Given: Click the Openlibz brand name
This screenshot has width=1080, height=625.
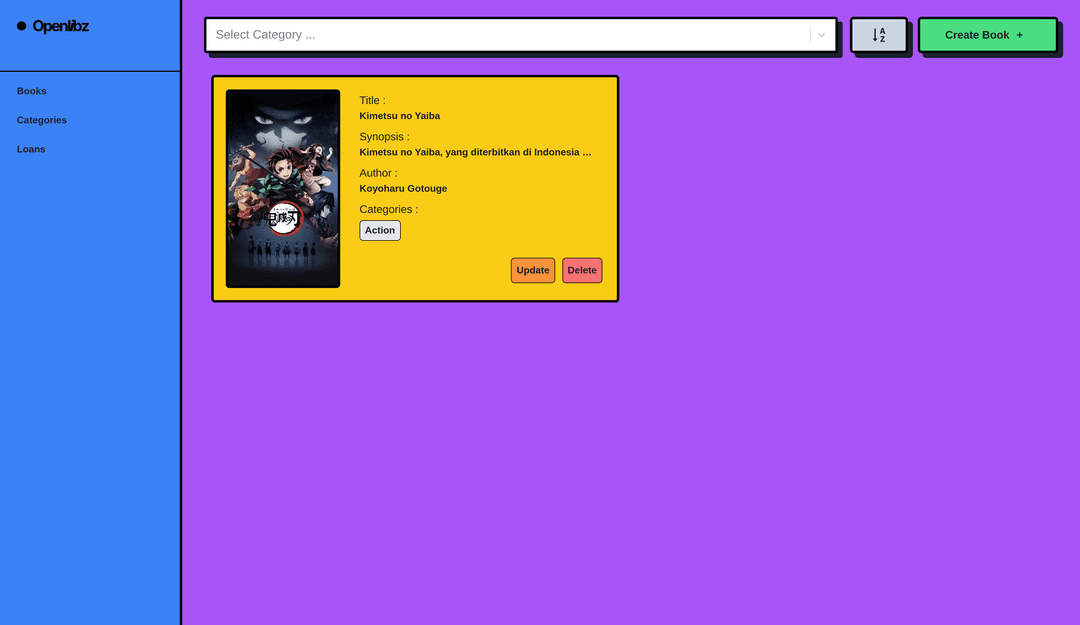Looking at the screenshot, I should [x=61, y=26].
